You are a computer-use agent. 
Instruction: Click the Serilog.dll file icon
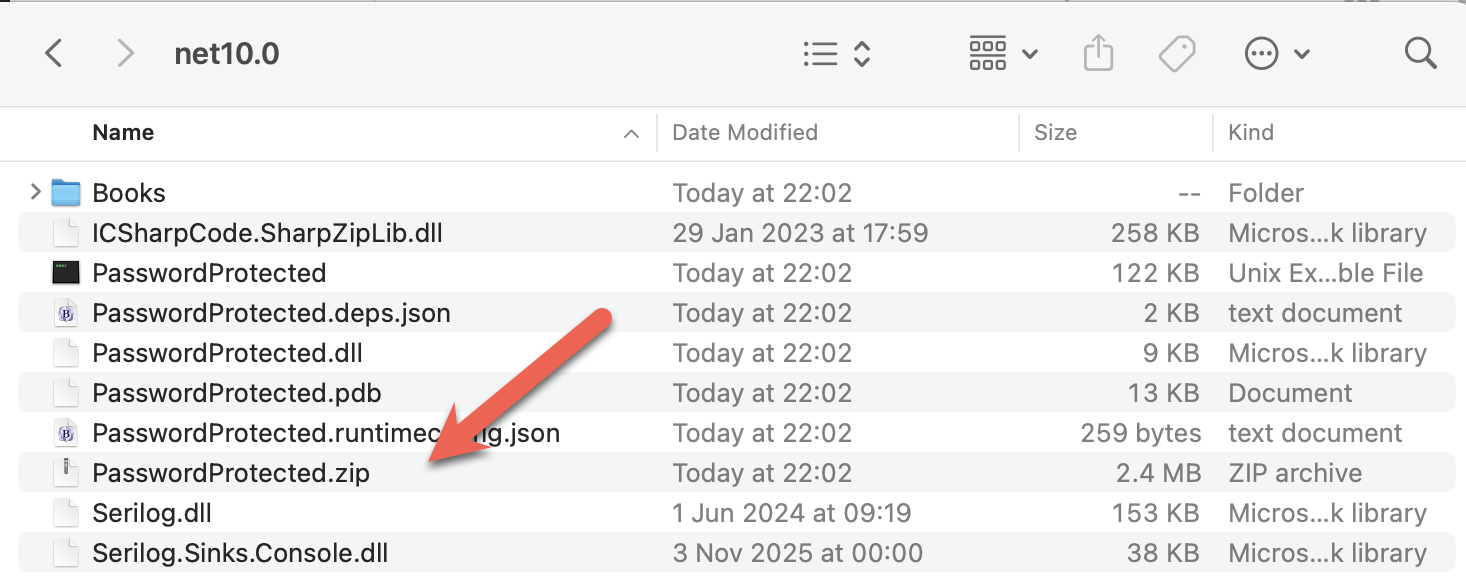[65, 512]
